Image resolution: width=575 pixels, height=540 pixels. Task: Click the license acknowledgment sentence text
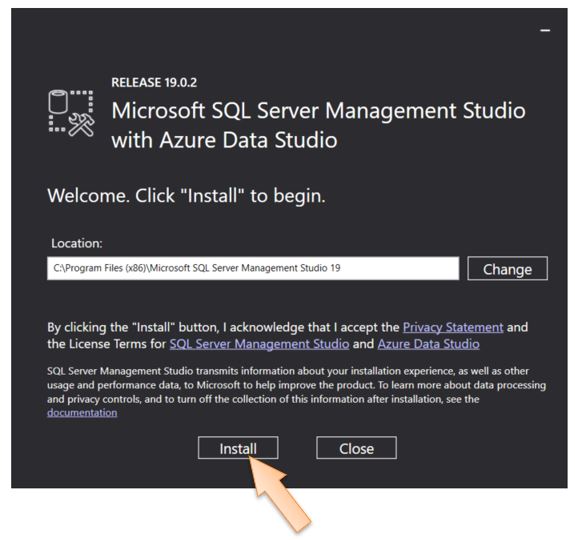[288, 335]
